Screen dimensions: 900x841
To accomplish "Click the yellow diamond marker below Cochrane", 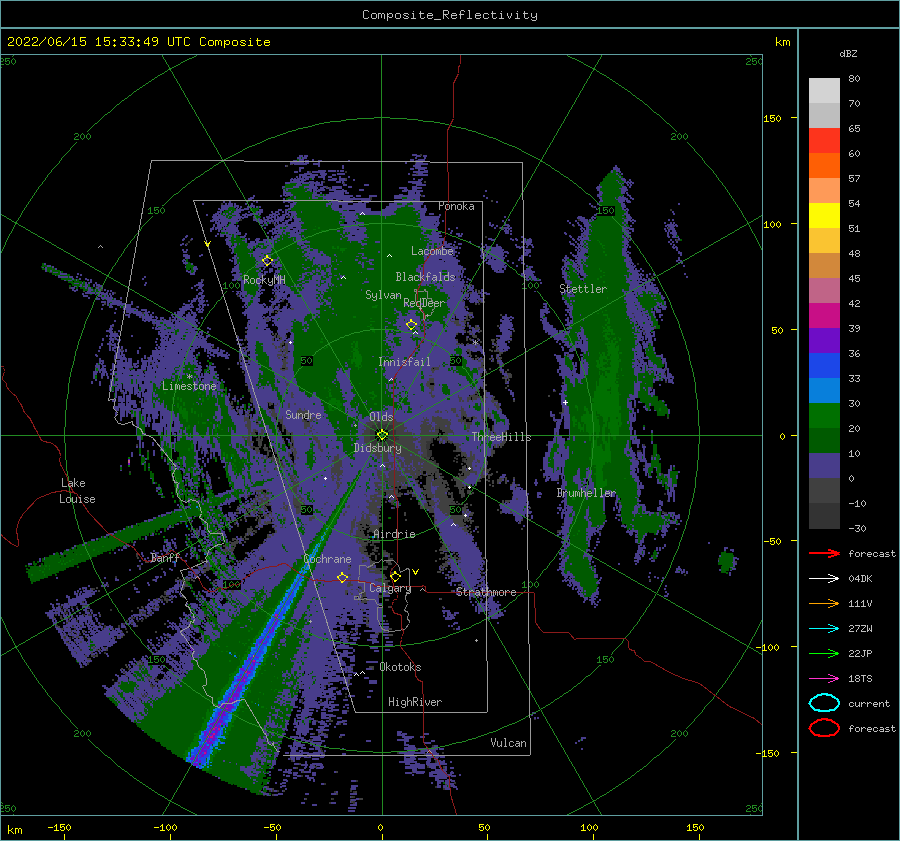I will [343, 577].
